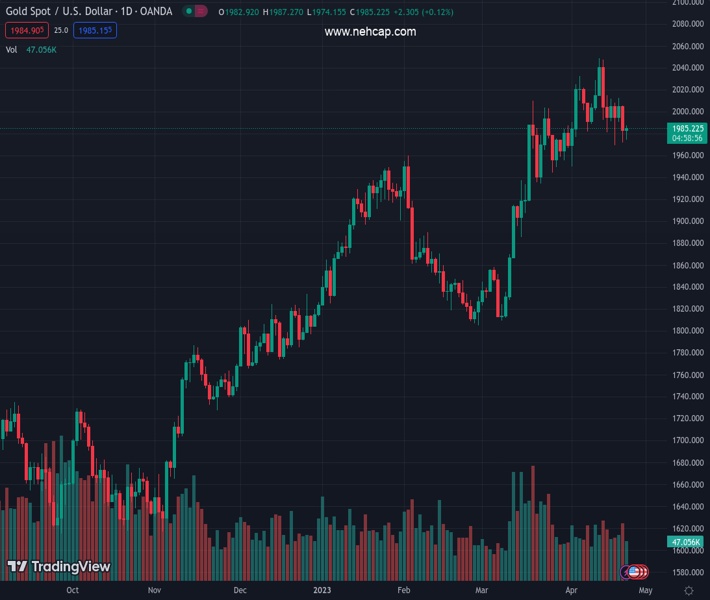Click the 47.056K volume value in legend
Viewport: 710px width, 600px height.
(x=41, y=50)
